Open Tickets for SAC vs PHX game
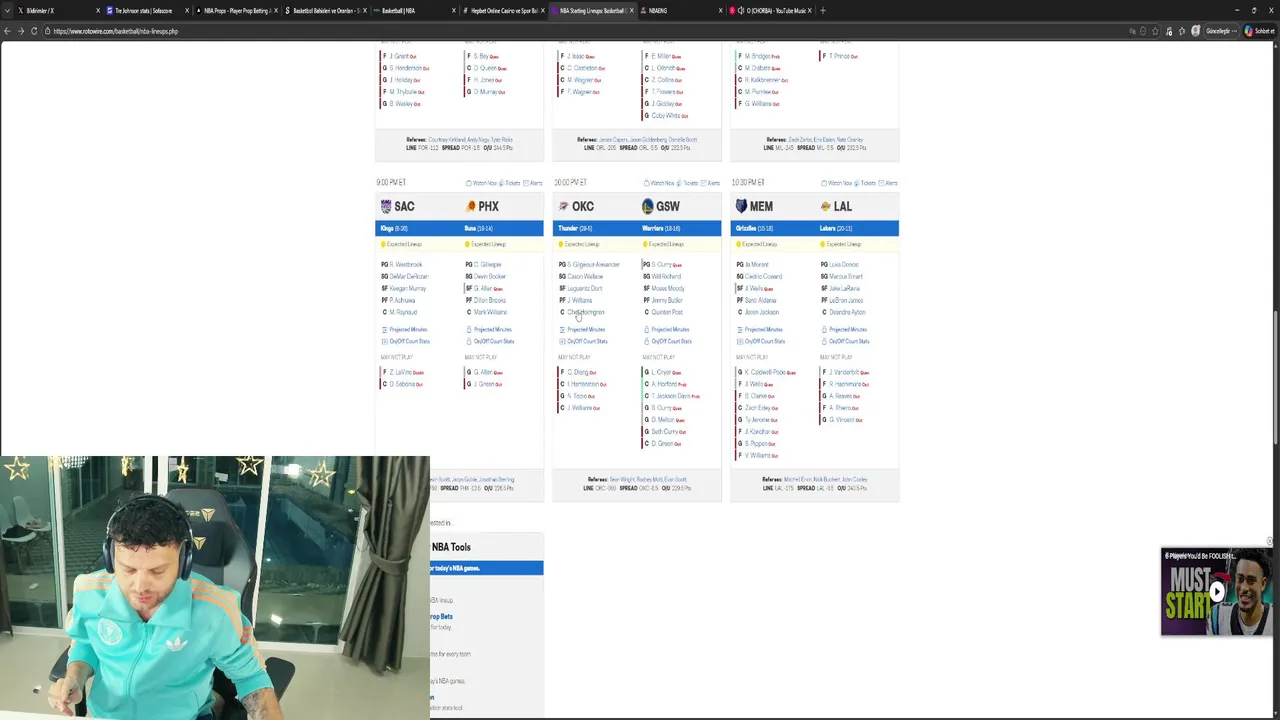 (x=510, y=183)
